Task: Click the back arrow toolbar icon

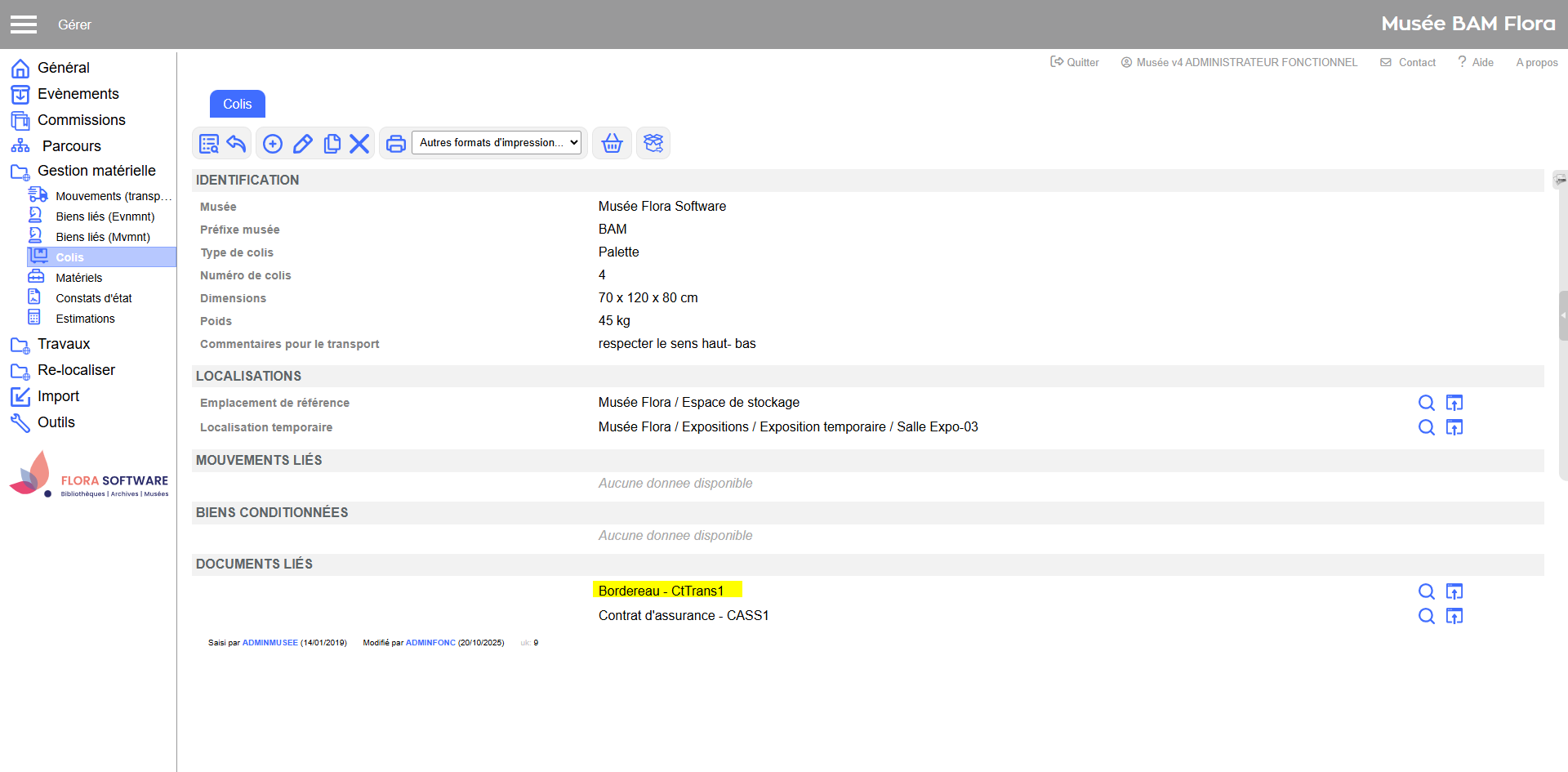Action: pos(237,144)
